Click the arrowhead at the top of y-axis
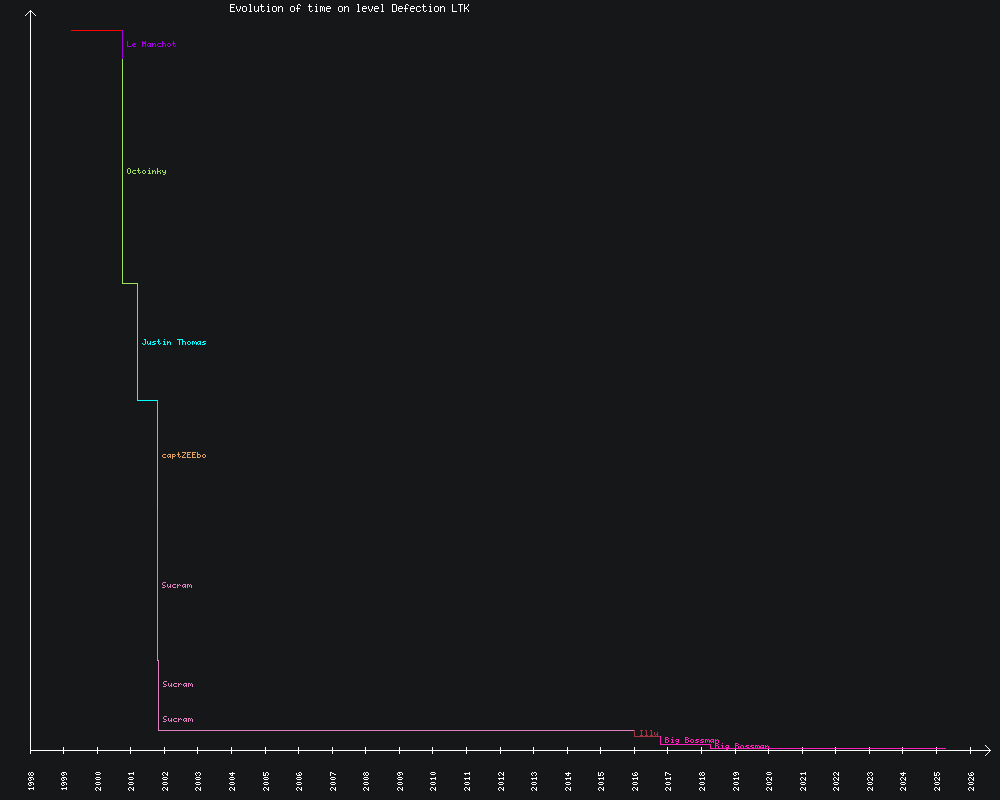 (31, 13)
